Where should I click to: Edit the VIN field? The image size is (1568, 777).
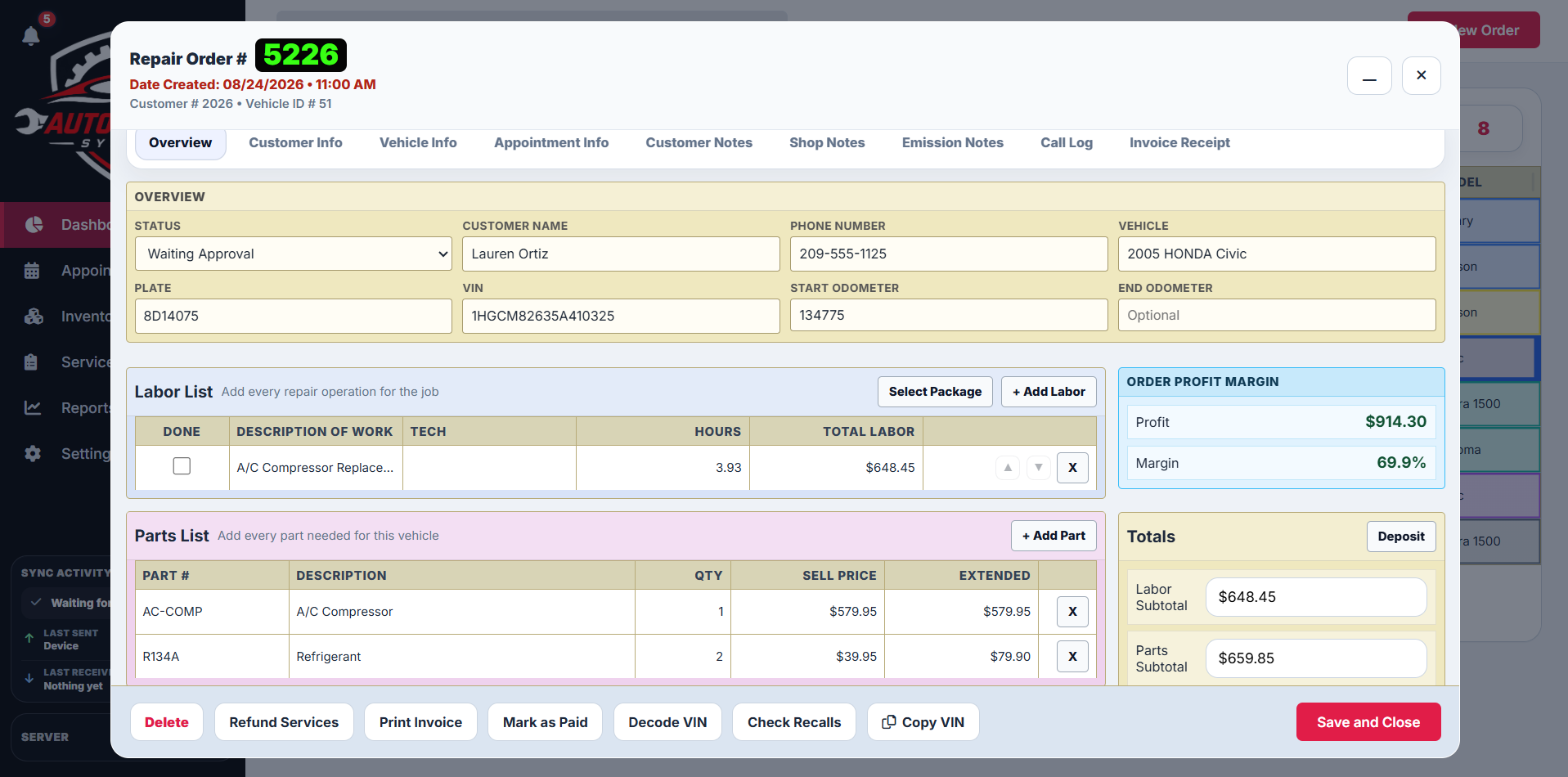[621, 316]
